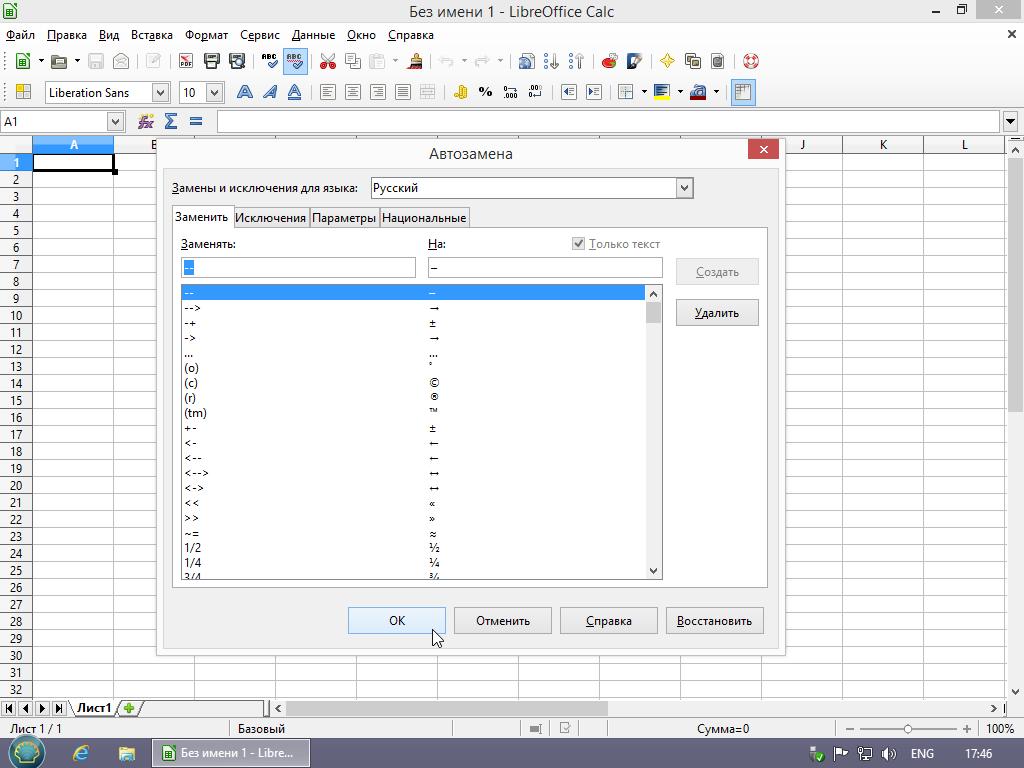Screen dimensions: 1024x768
Task: Open the Styles and Formatting icon
Action: tap(24, 92)
